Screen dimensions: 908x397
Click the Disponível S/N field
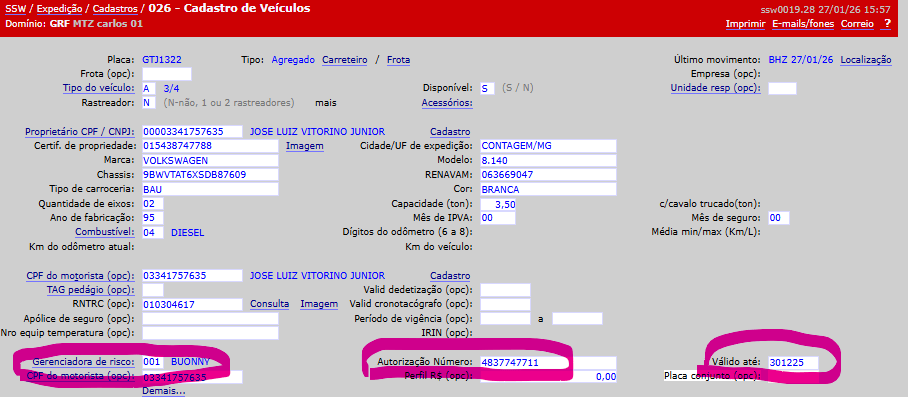[488, 89]
